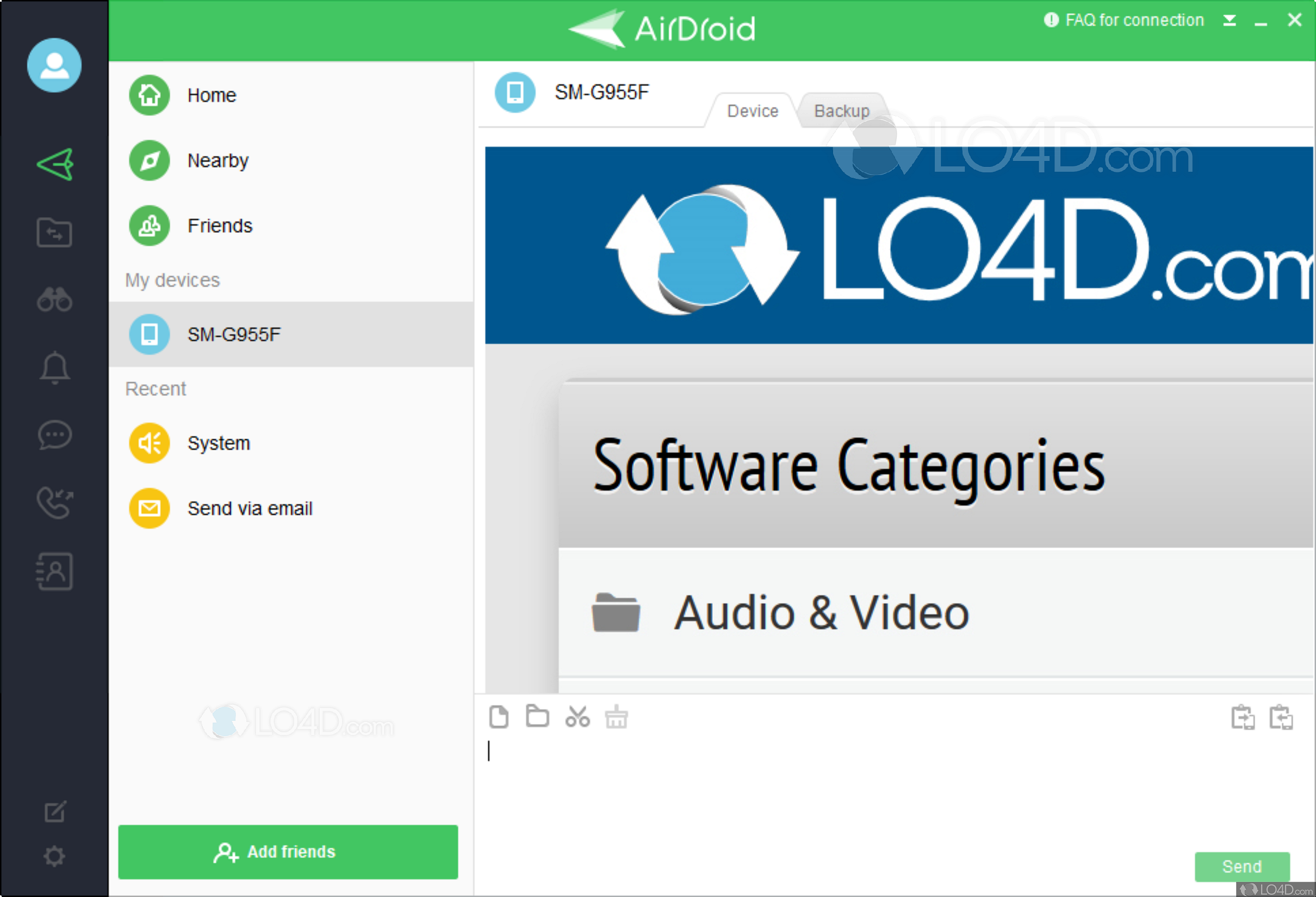Select the file transfer folder icon in sidebar
1316x897 pixels.
[54, 232]
